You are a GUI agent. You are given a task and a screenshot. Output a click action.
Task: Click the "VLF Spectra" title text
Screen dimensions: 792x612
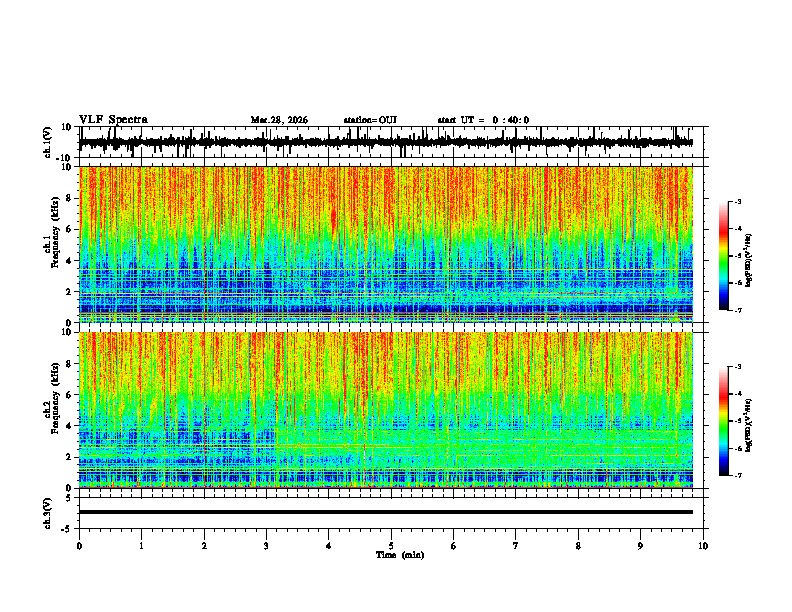tap(113, 120)
